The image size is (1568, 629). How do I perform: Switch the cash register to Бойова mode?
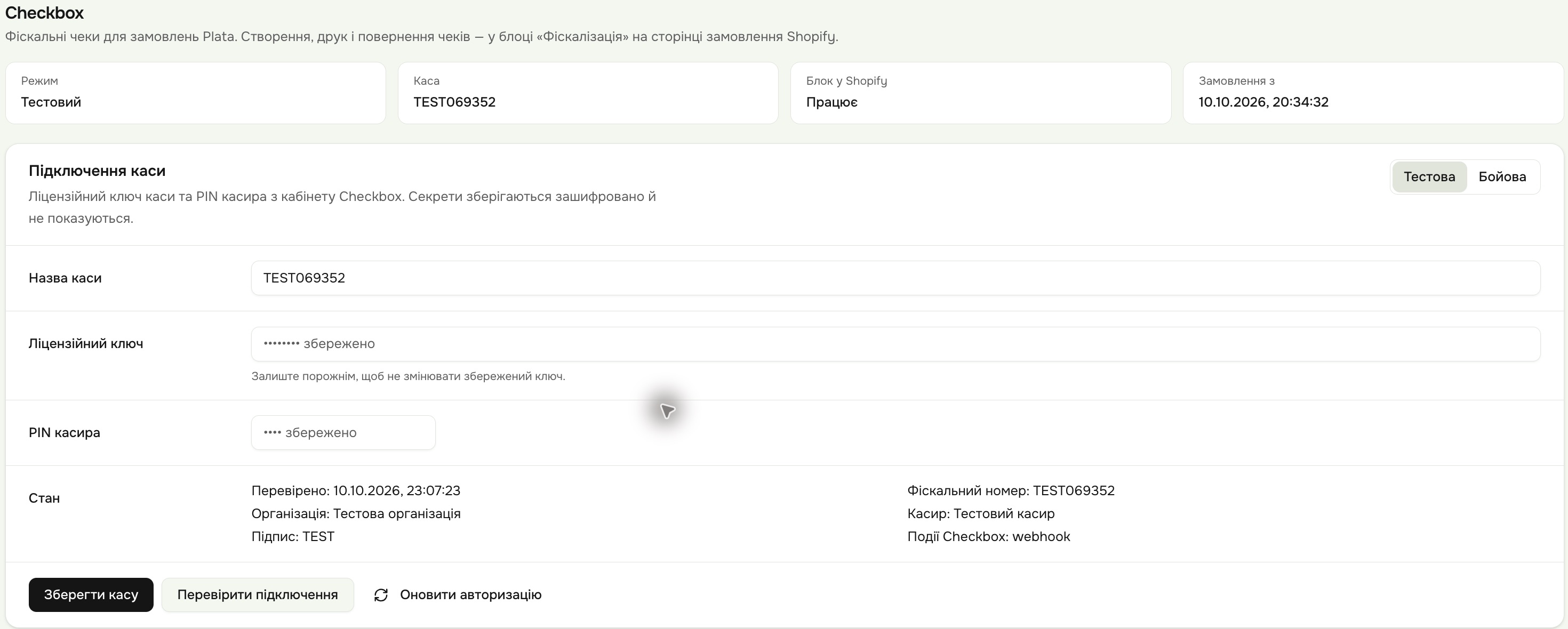pos(1502,177)
